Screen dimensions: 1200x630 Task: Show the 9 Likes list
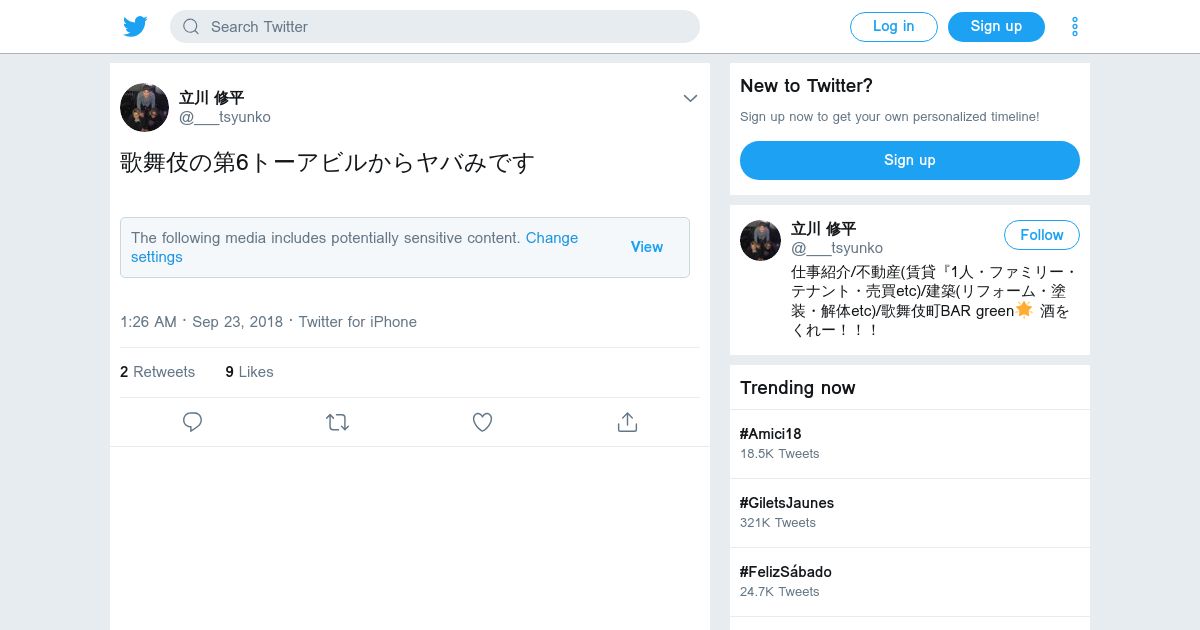click(x=249, y=372)
